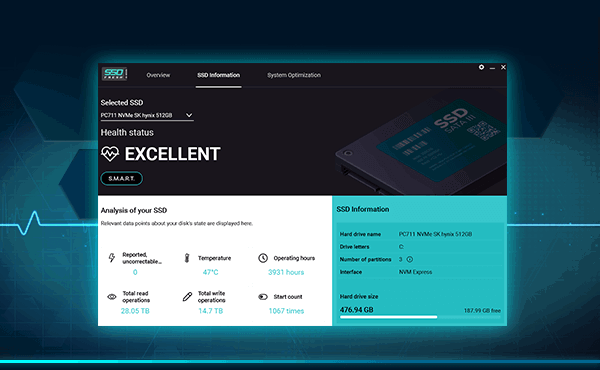Screen dimensions: 600x370
Task: Click the 476.94 GB drive size
Action: (x=357, y=310)
